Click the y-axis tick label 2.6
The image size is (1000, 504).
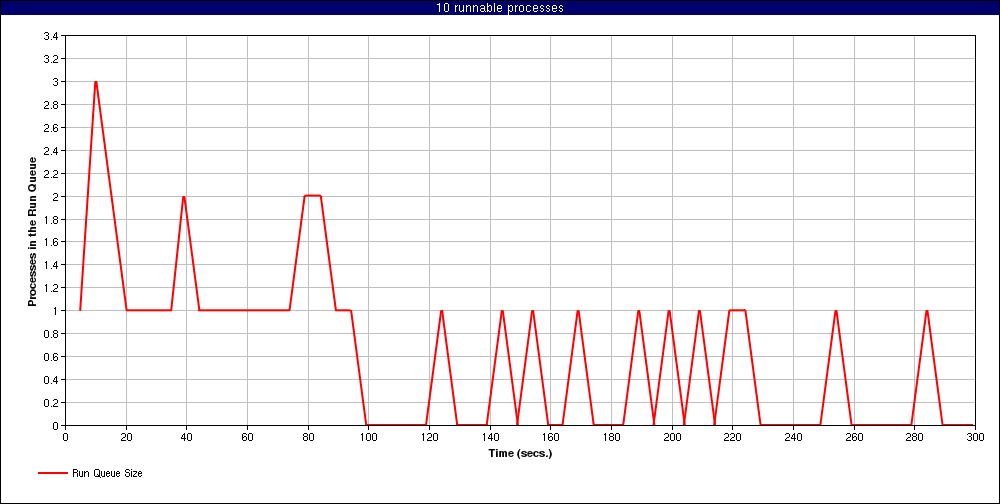(51, 128)
